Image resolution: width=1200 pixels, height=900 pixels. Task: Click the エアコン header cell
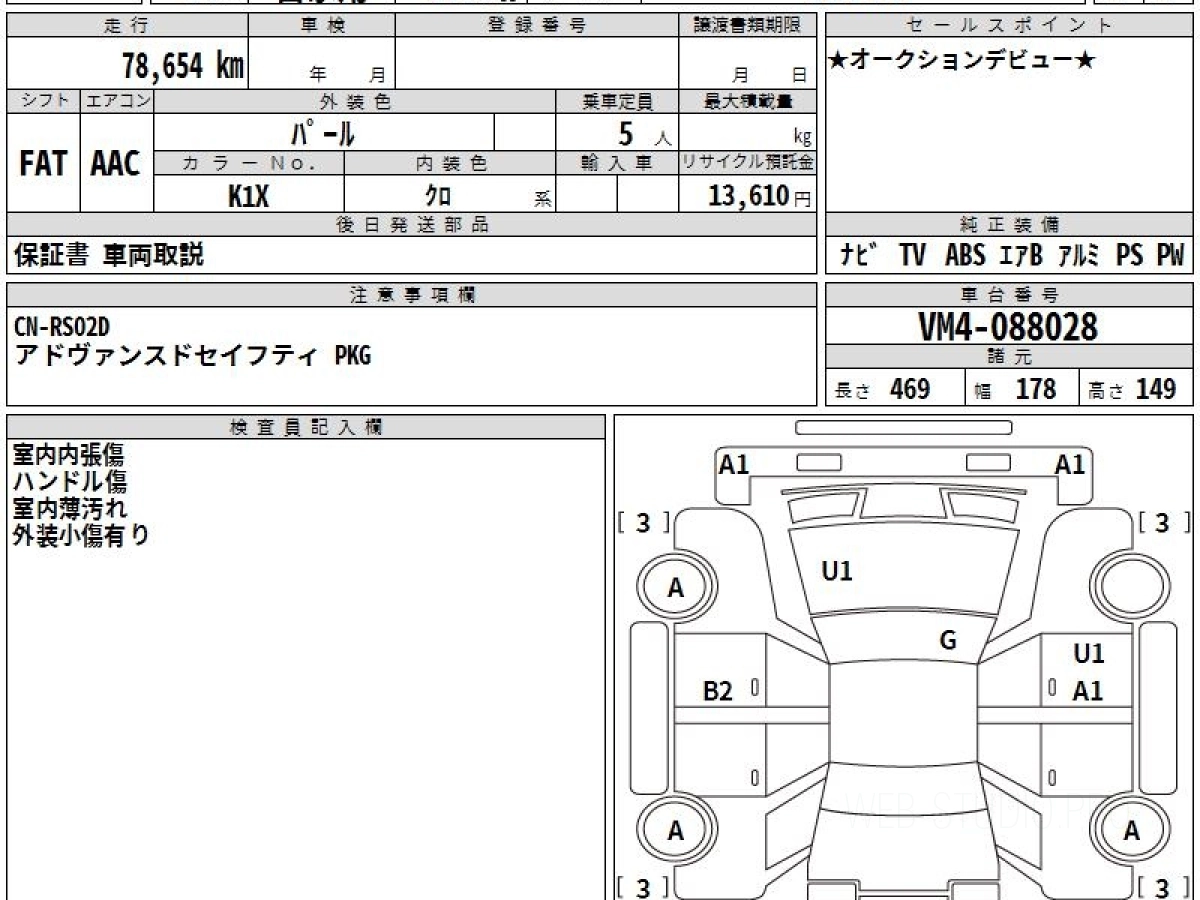point(116,101)
